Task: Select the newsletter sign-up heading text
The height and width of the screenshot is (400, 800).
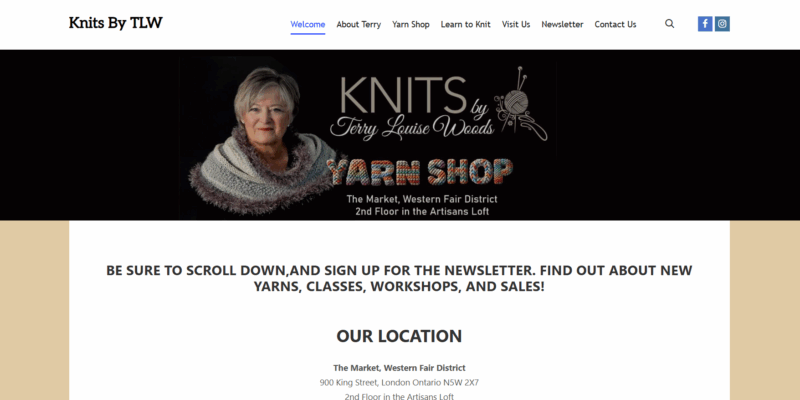Action: coord(399,278)
